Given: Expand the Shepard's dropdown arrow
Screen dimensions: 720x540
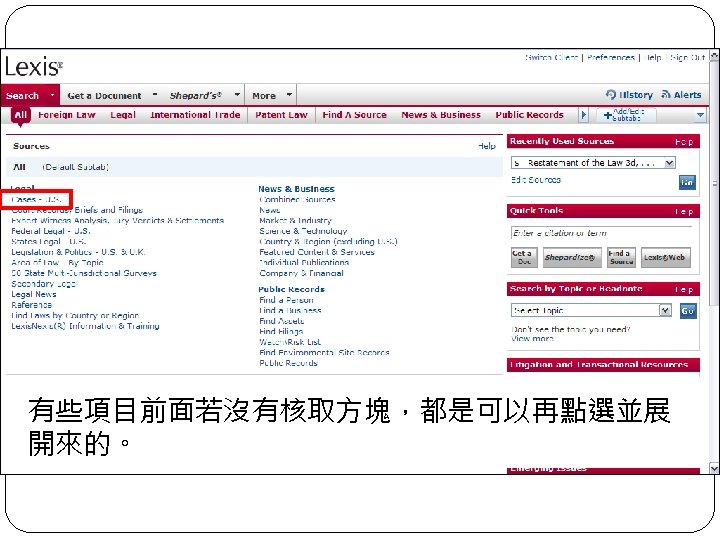Looking at the screenshot, I should coord(237,95).
